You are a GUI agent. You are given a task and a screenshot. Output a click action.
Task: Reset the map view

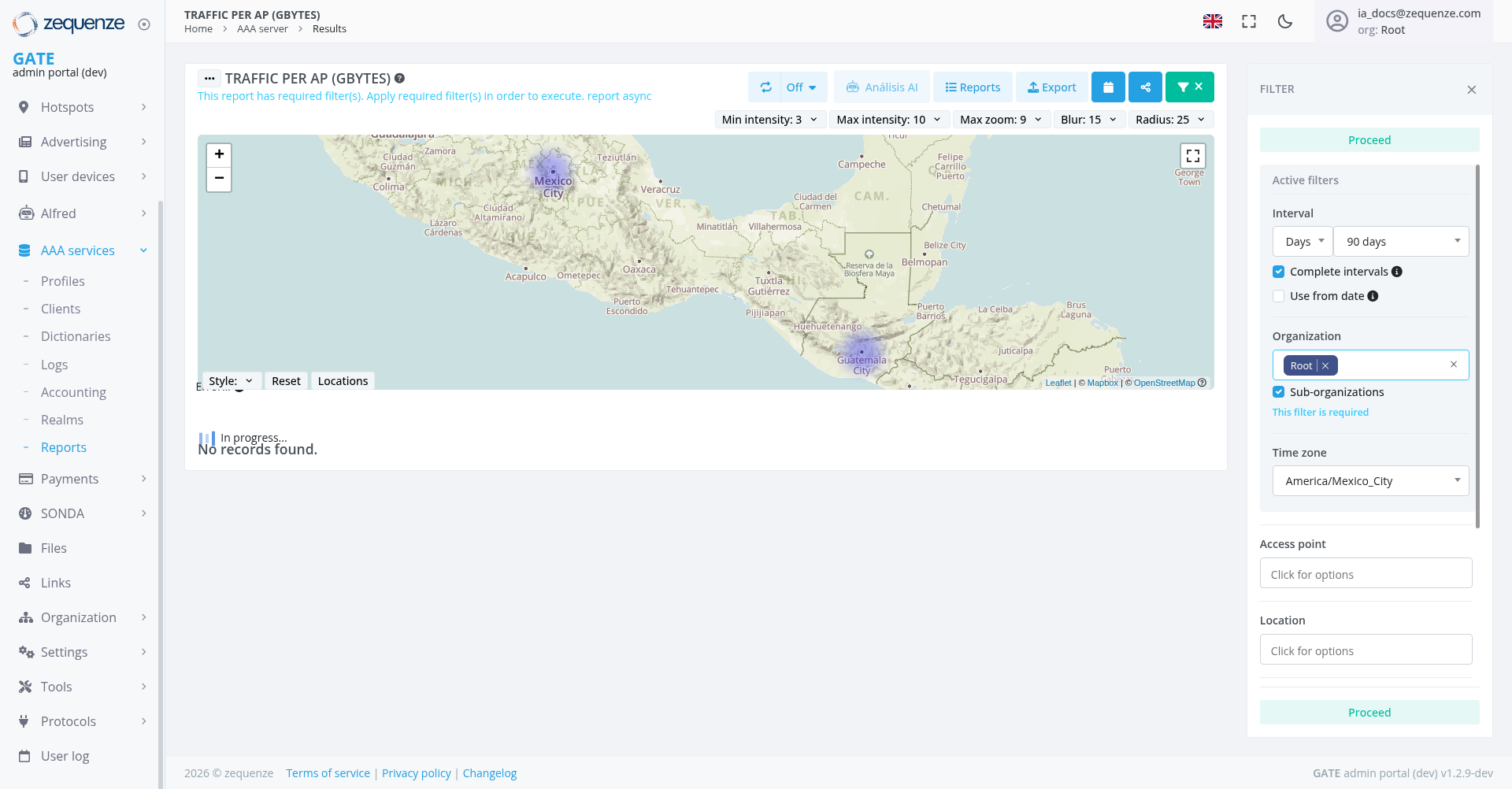tap(286, 381)
